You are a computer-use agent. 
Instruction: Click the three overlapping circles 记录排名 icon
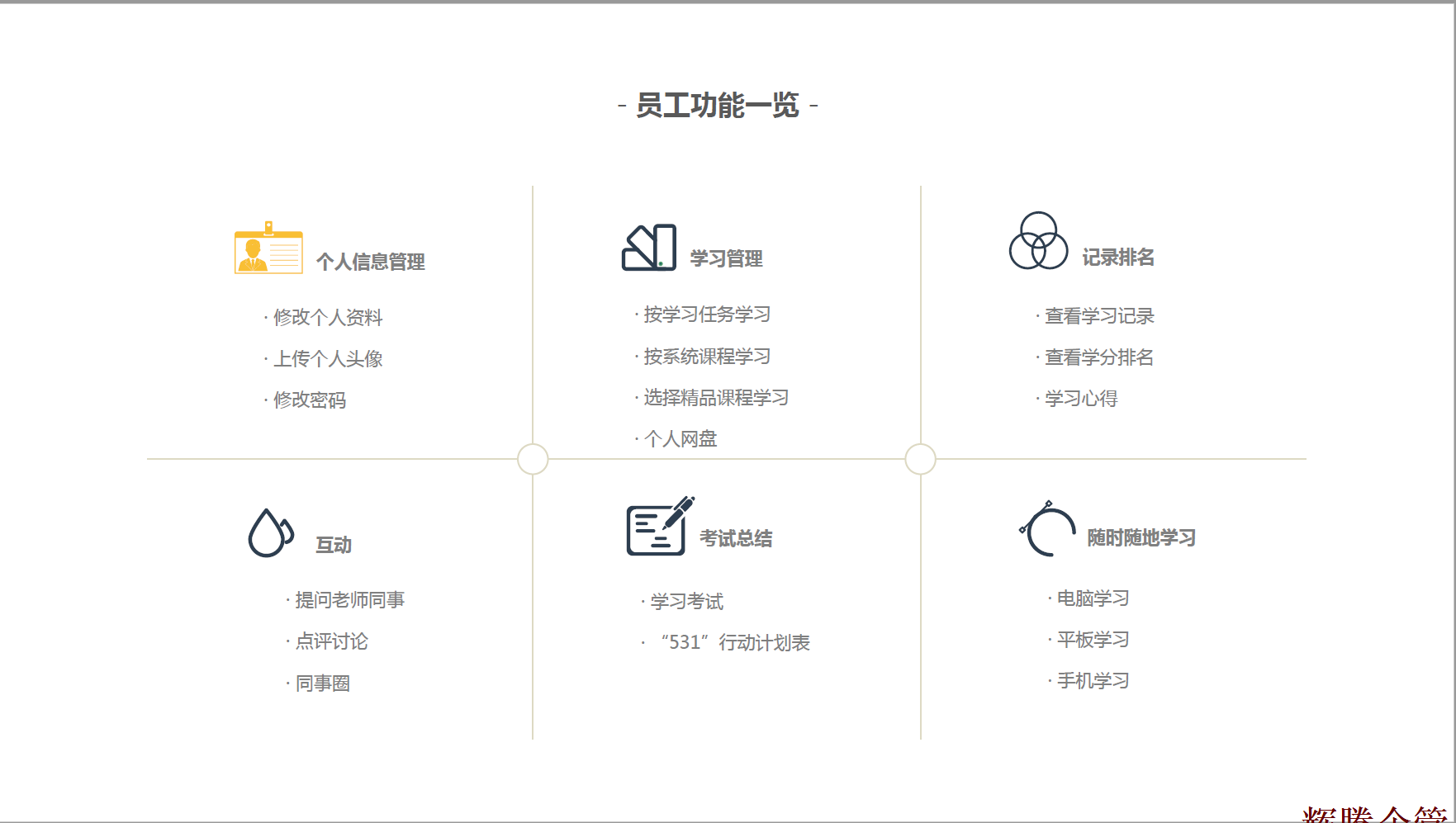pyautogui.click(x=1038, y=241)
